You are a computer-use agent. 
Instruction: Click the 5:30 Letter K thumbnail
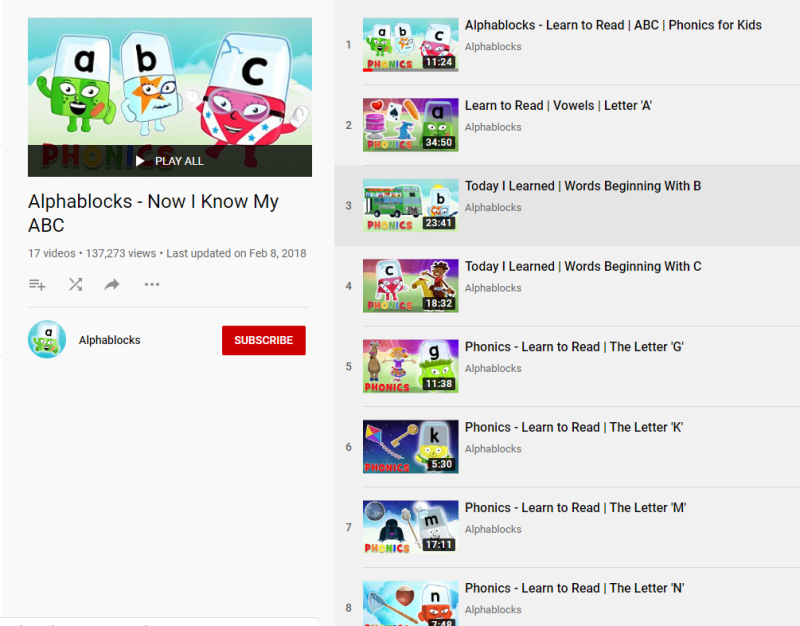[x=411, y=447]
